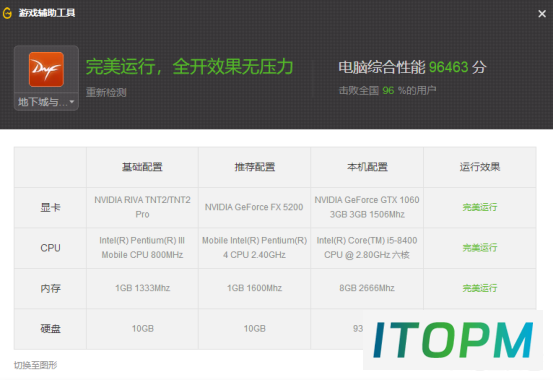Click the 推荐配置 column header
The height and width of the screenshot is (380, 553).
pyautogui.click(x=255, y=167)
